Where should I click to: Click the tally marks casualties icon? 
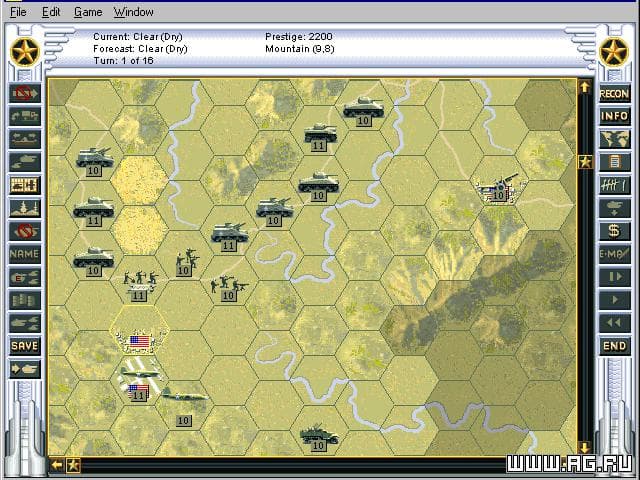pyautogui.click(x=614, y=185)
